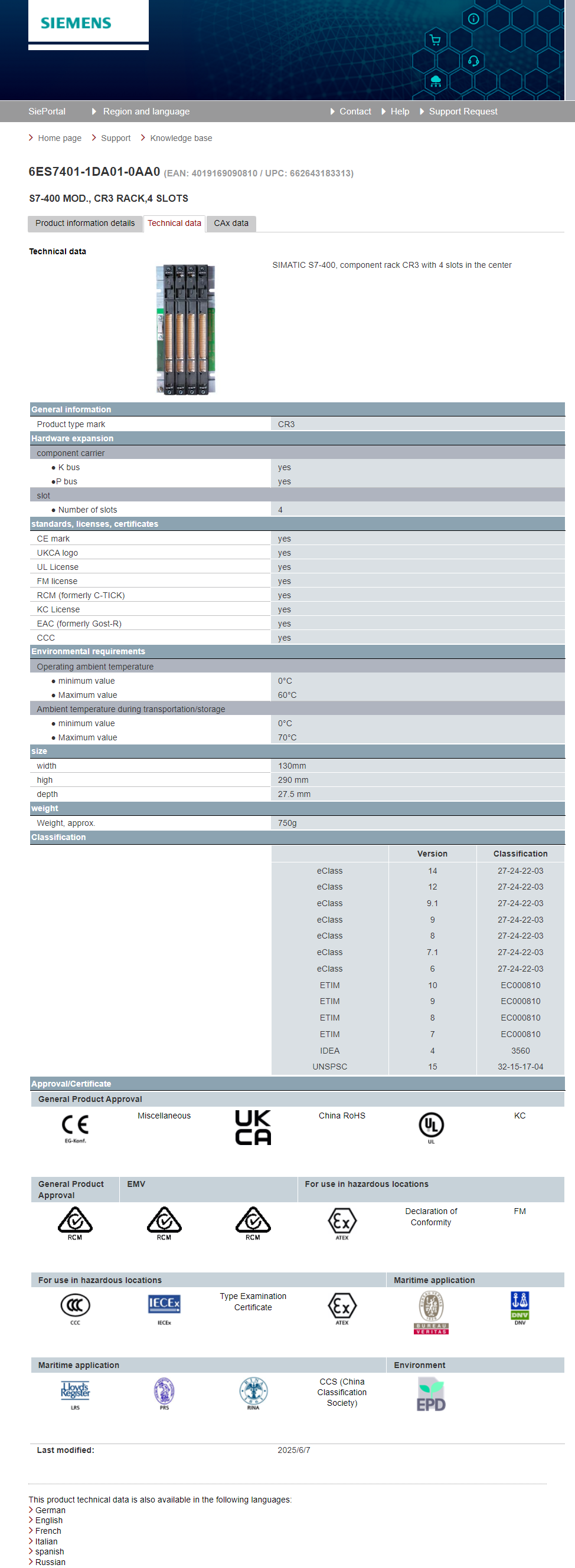Click the IECEx certificate icon
Screen dimensions: 575x1568
tap(164, 1305)
